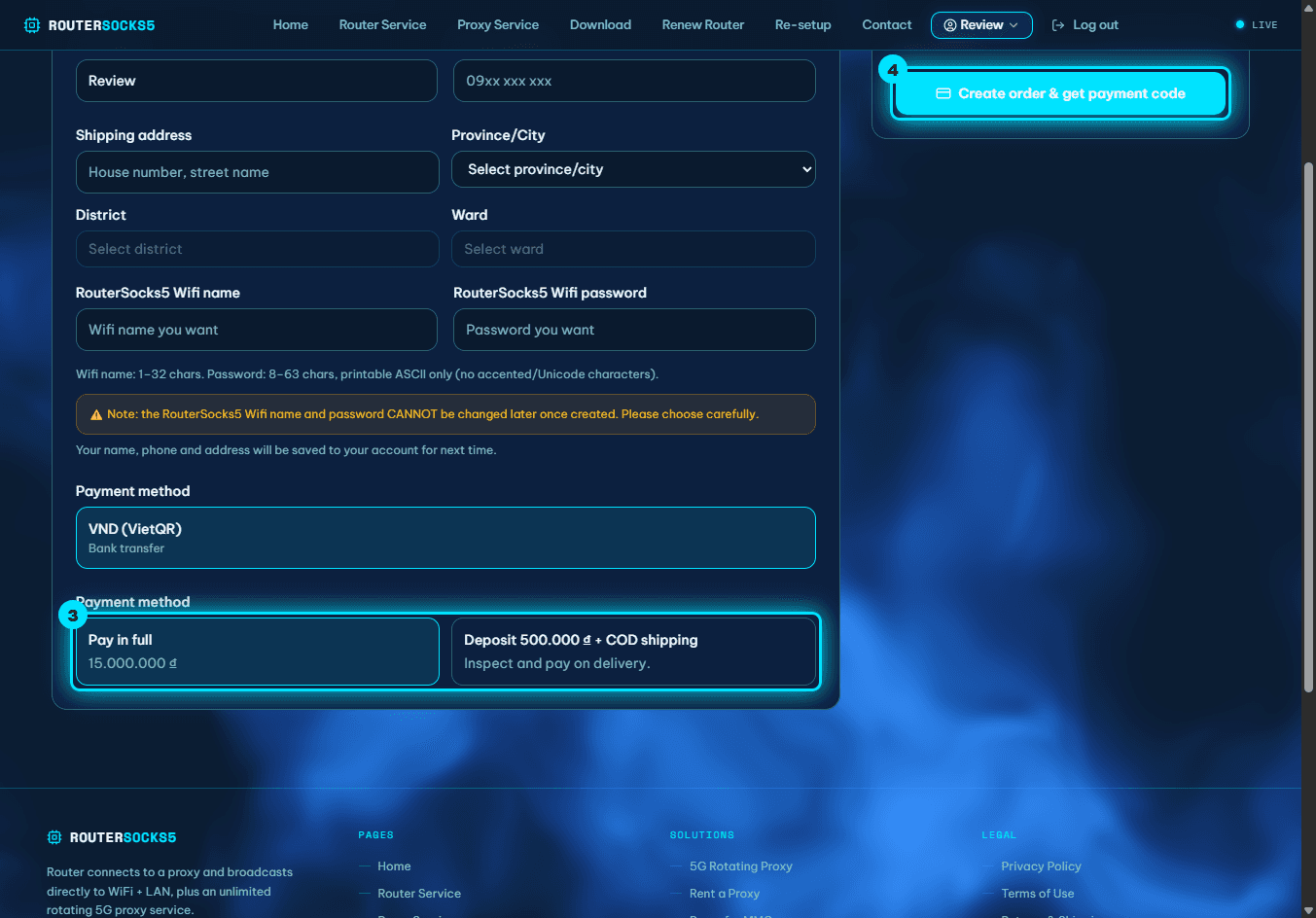This screenshot has width=1316, height=918.
Task: Open footer 5G Rotating Proxy link
Action: click(x=741, y=866)
